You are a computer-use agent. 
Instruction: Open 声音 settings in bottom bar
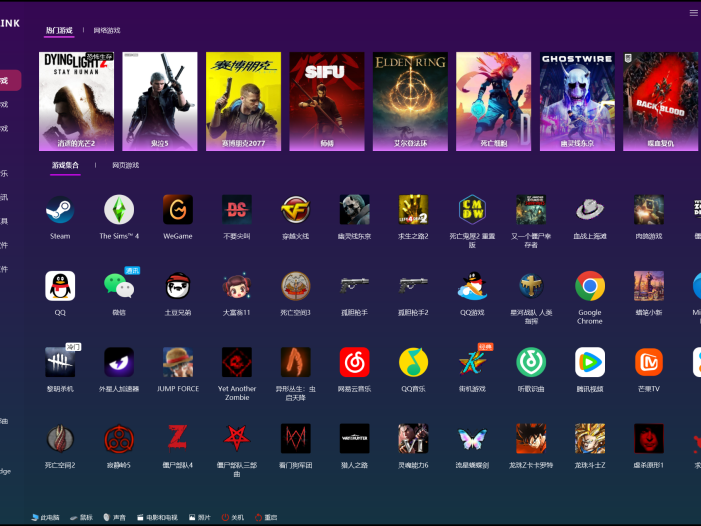point(114,518)
